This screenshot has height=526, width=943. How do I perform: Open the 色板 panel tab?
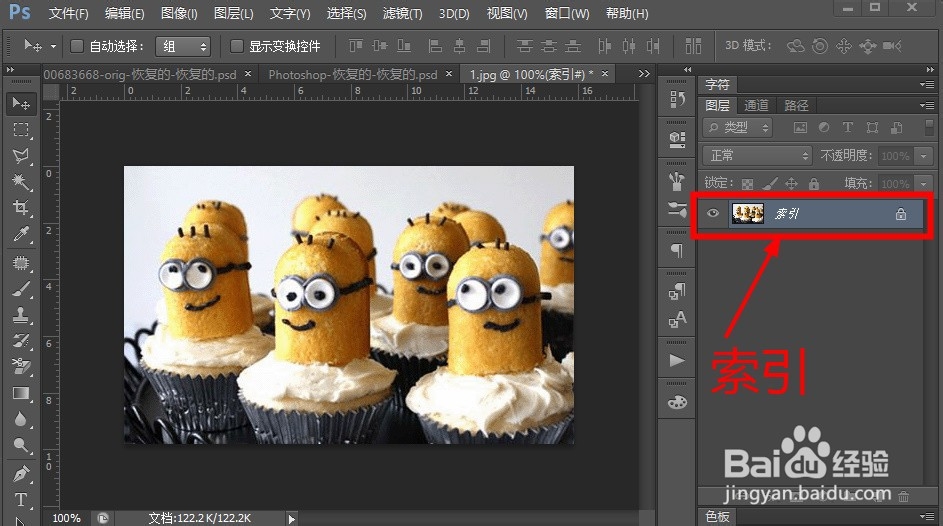click(x=717, y=516)
